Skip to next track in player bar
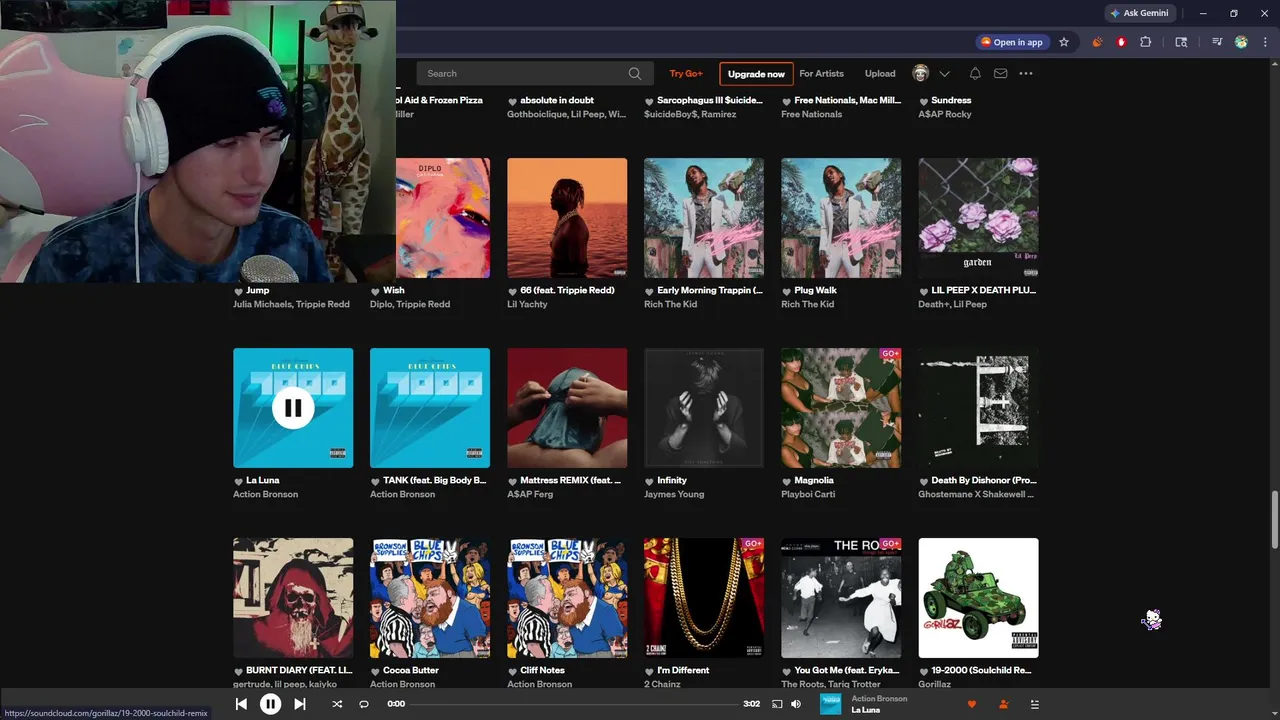The height and width of the screenshot is (720, 1280). click(x=299, y=704)
